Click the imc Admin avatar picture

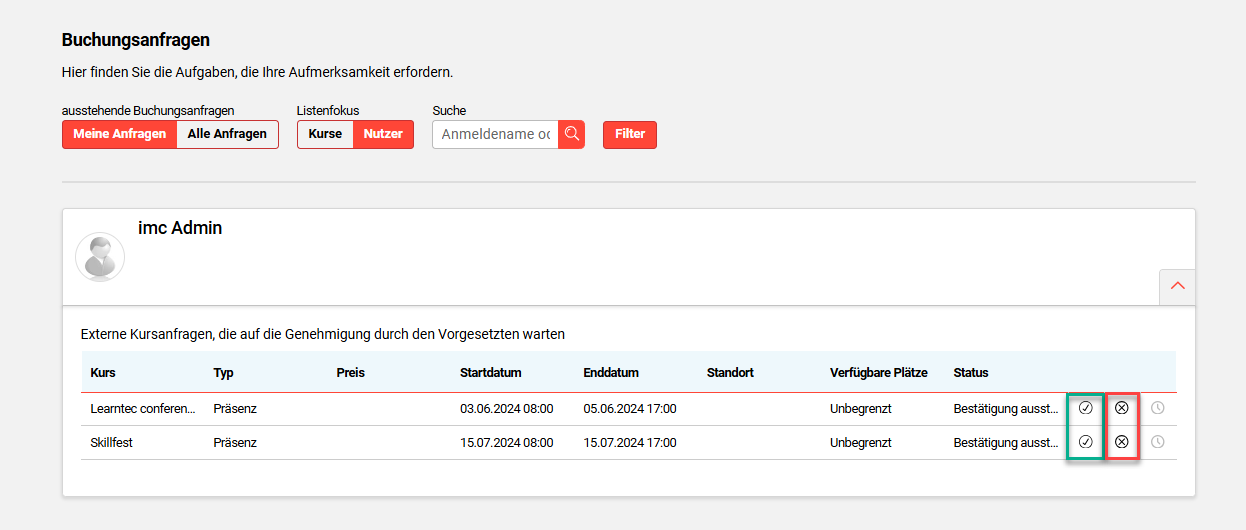[x=100, y=257]
